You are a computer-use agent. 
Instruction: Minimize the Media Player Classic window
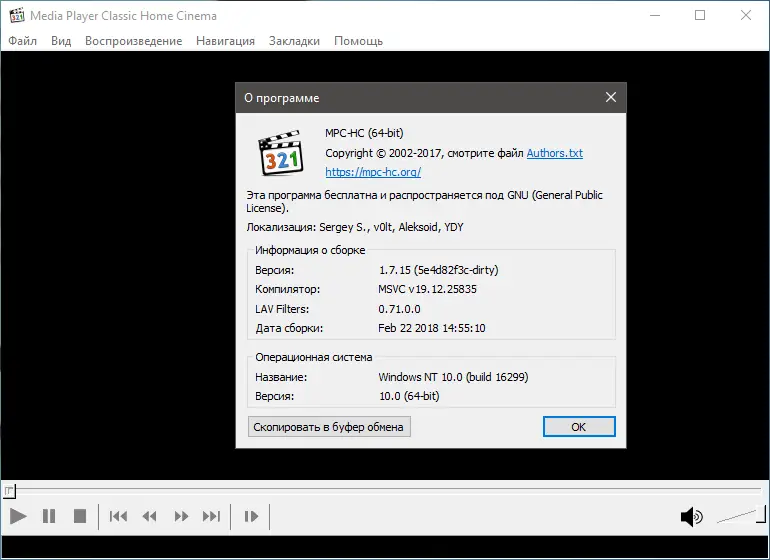pyautogui.click(x=655, y=15)
